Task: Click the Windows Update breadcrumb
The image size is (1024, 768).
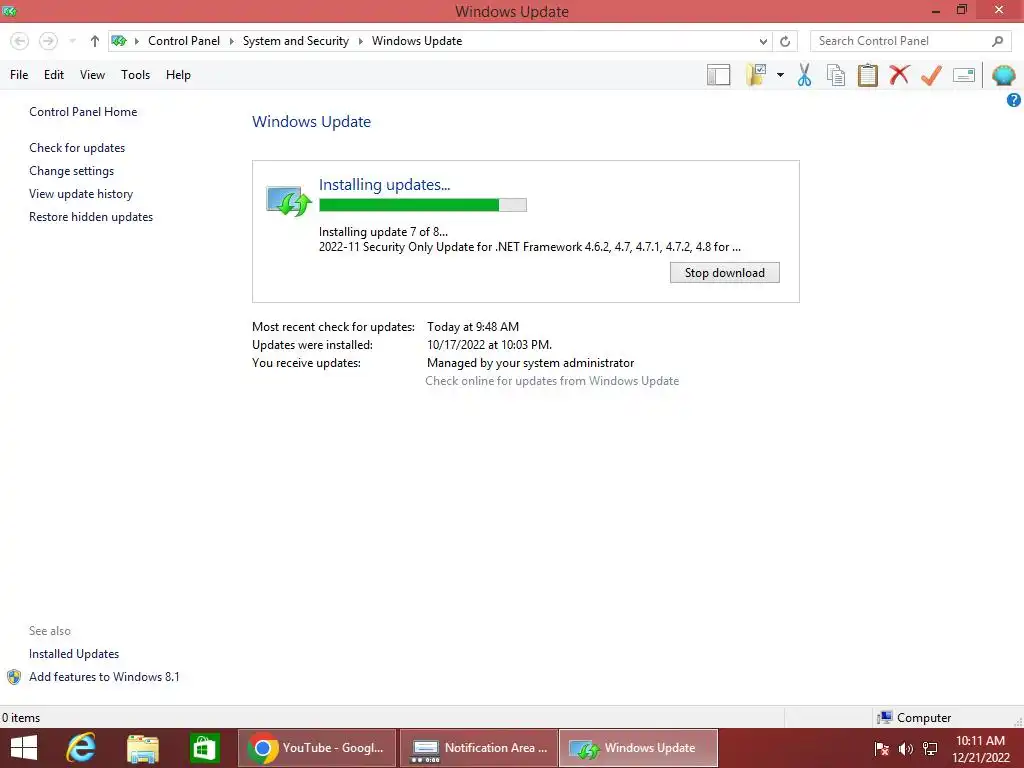Action: 417,41
